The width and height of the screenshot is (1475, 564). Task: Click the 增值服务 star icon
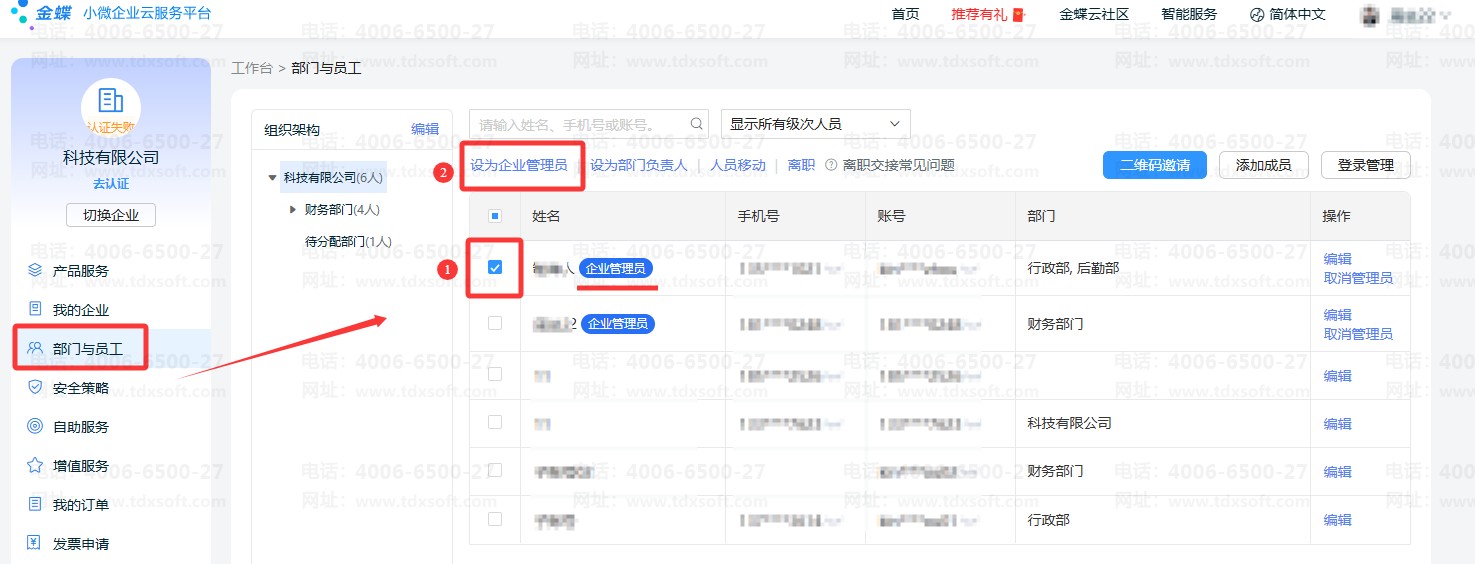35,465
